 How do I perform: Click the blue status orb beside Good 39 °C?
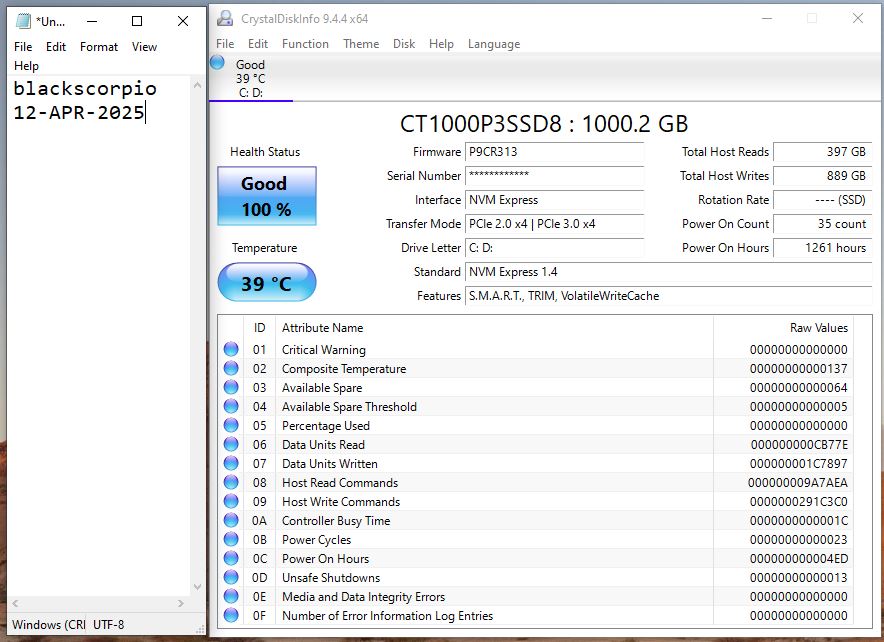pos(217,63)
